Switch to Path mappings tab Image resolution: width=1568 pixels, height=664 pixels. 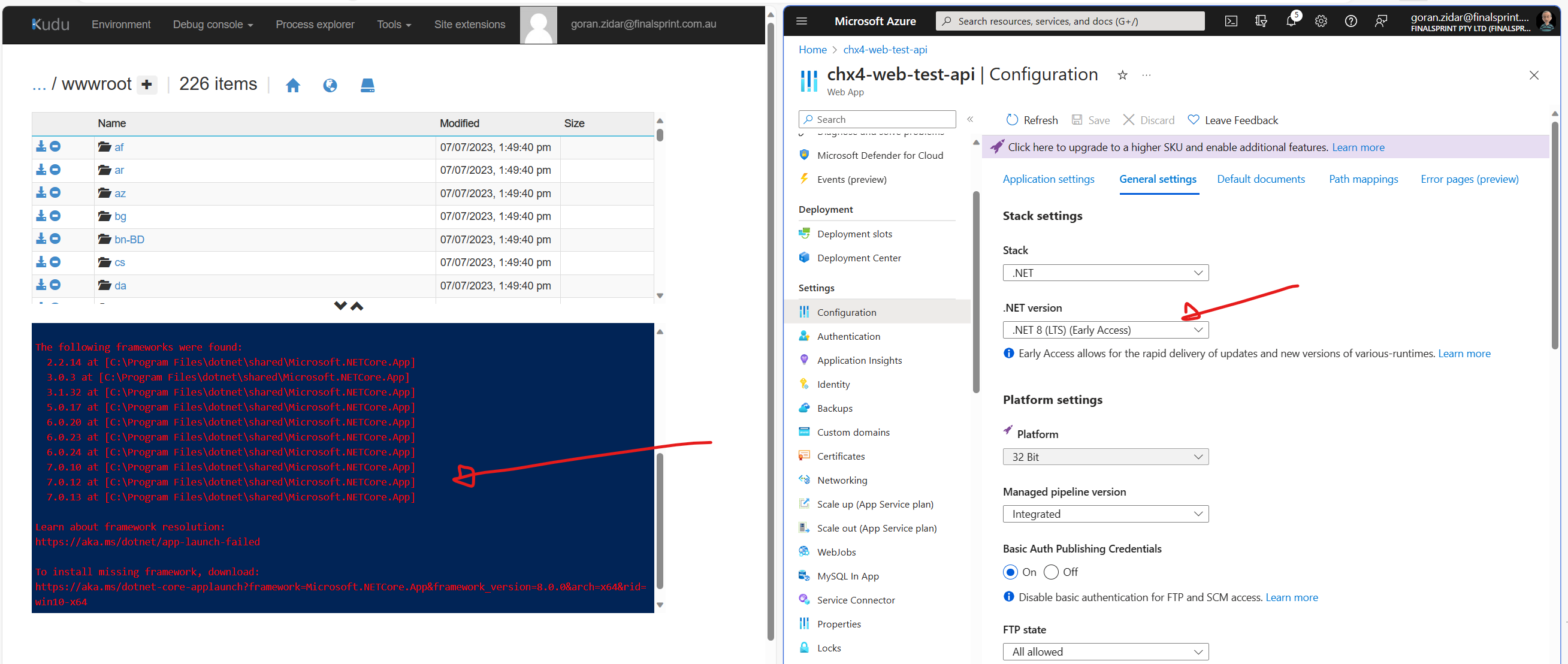coord(1363,179)
